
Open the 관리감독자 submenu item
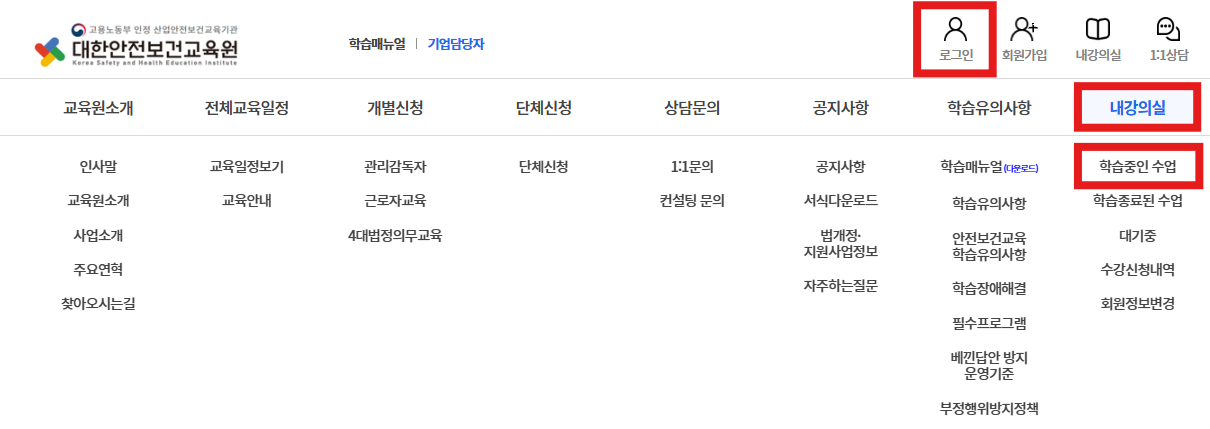tap(395, 166)
